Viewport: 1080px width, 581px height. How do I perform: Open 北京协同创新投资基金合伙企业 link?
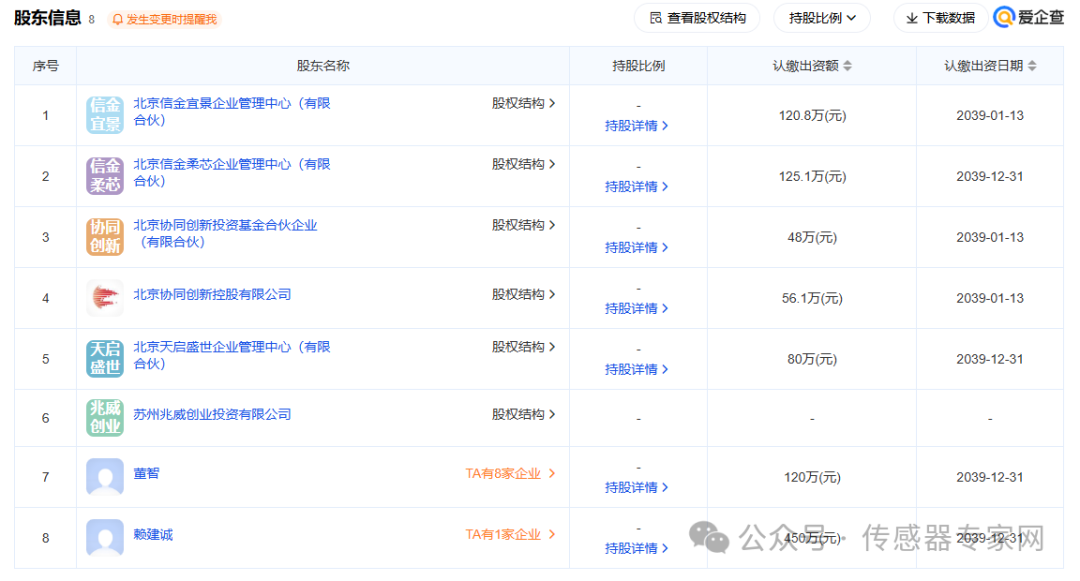225,233
